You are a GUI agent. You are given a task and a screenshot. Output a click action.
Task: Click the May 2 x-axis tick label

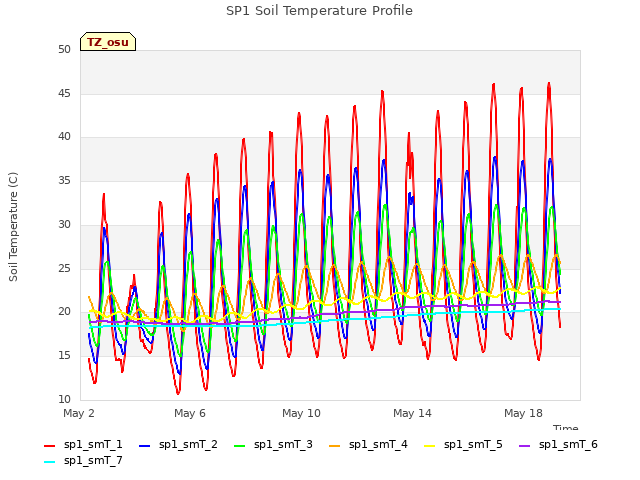pos(79,413)
